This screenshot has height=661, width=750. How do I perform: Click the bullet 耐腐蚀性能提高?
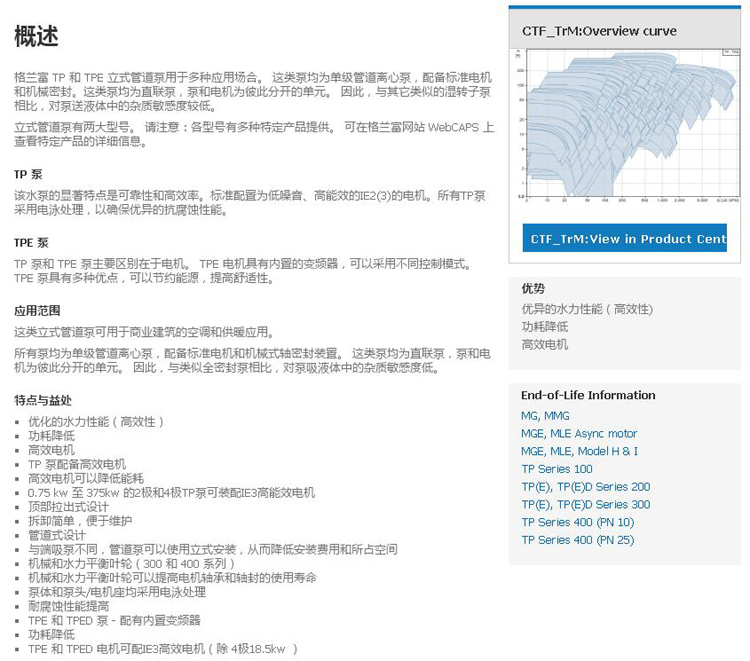pos(68,606)
